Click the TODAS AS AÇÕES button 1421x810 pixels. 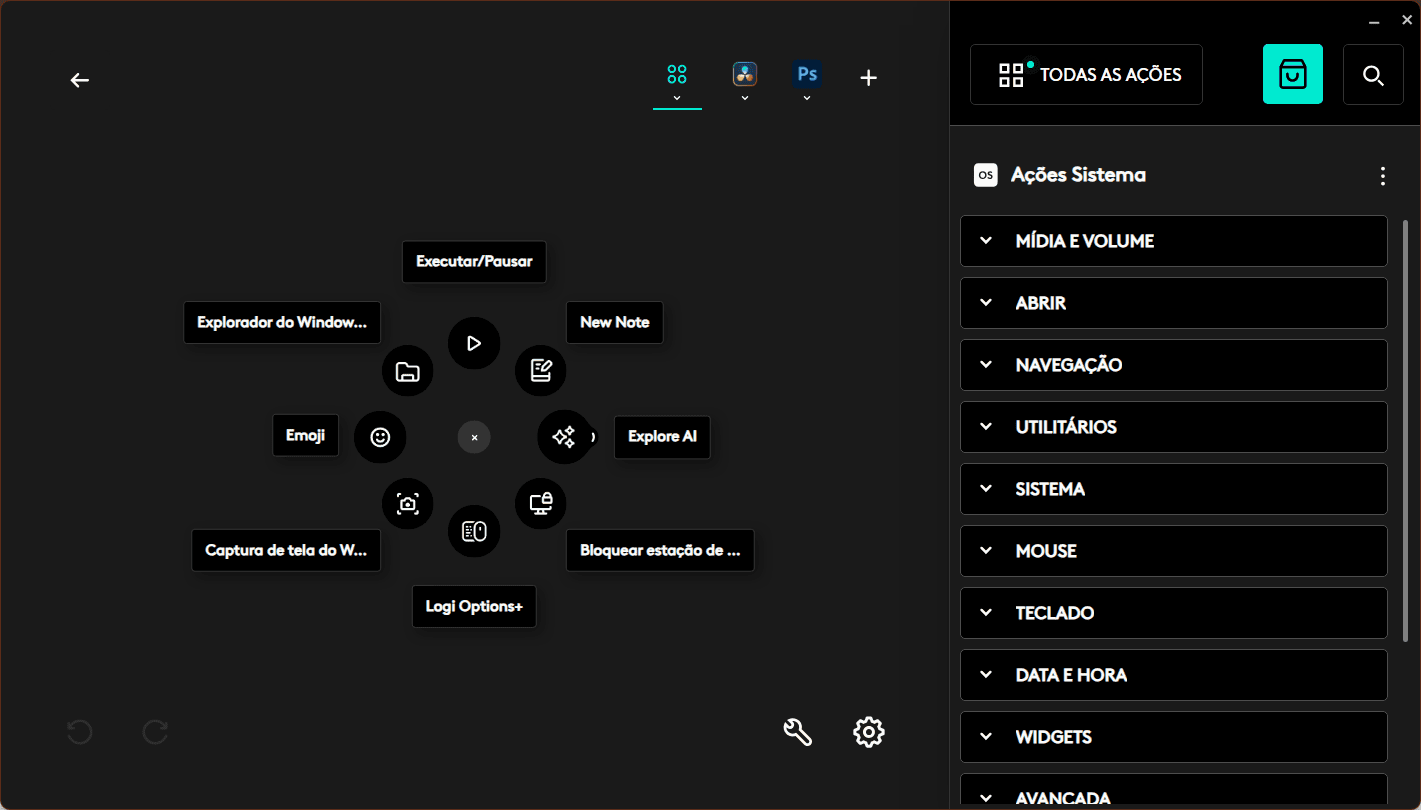(1086, 75)
